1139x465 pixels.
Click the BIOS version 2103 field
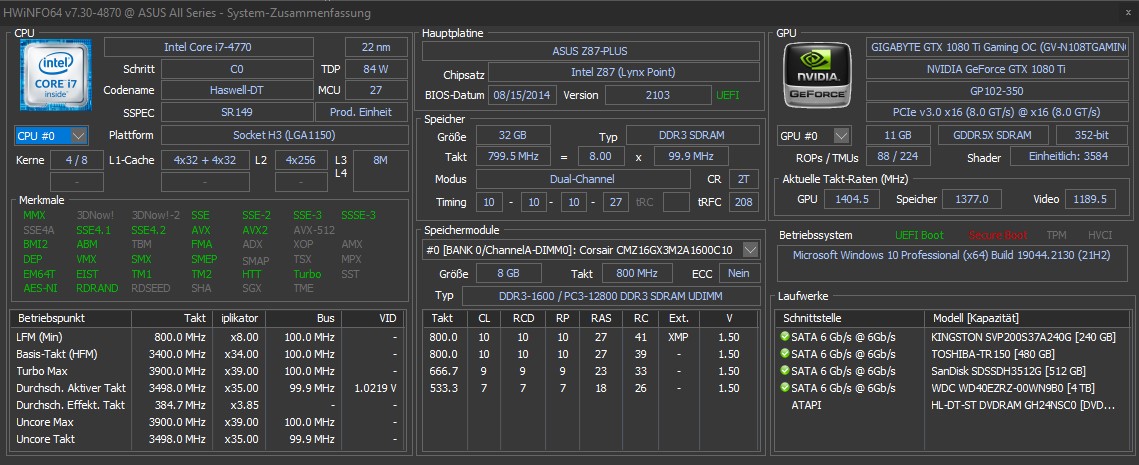tap(657, 95)
